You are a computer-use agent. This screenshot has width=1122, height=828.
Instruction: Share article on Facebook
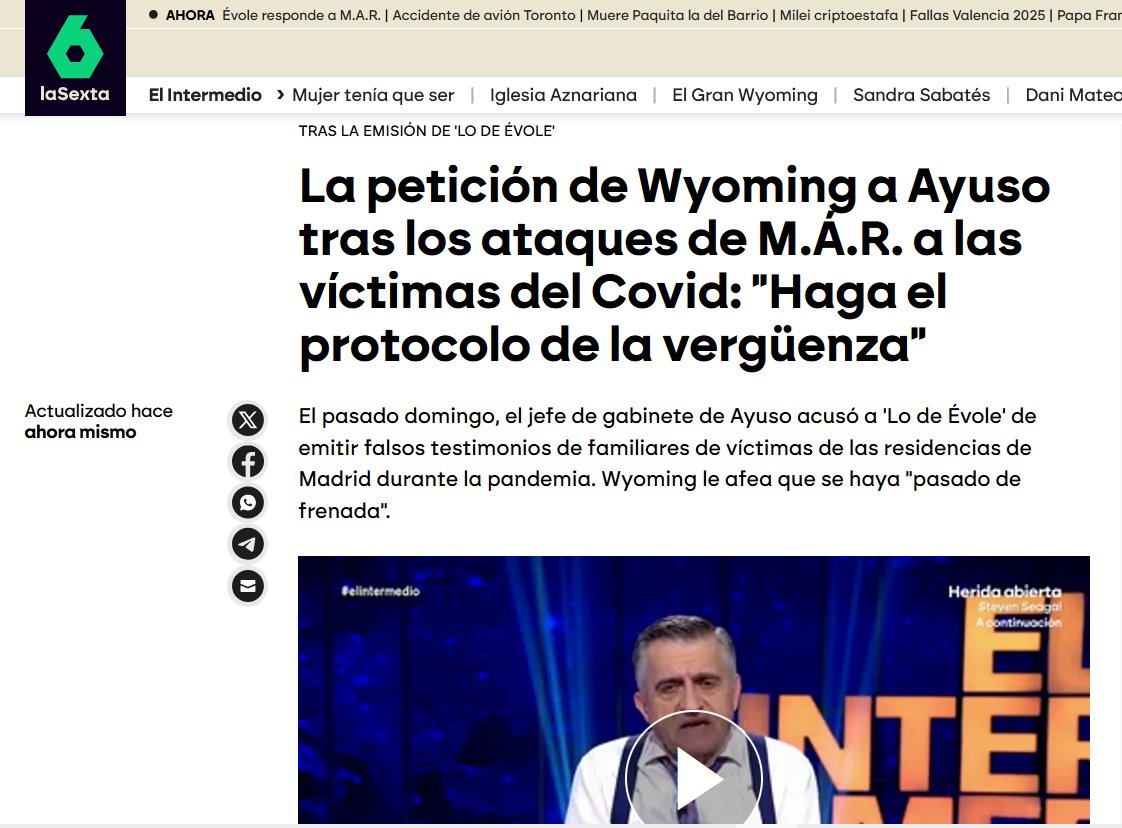tap(248, 461)
